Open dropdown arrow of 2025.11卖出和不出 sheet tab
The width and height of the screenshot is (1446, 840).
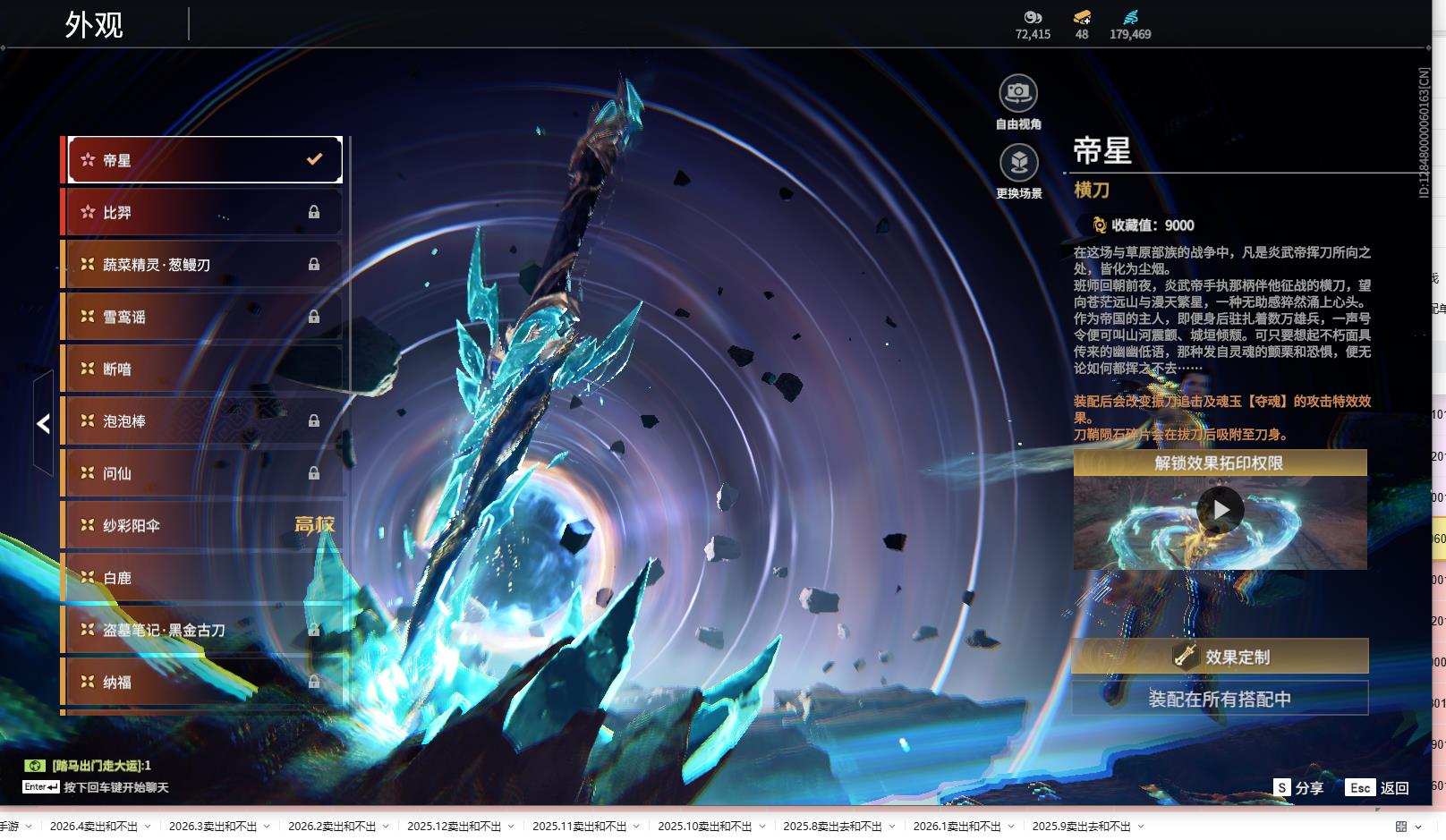click(x=636, y=827)
